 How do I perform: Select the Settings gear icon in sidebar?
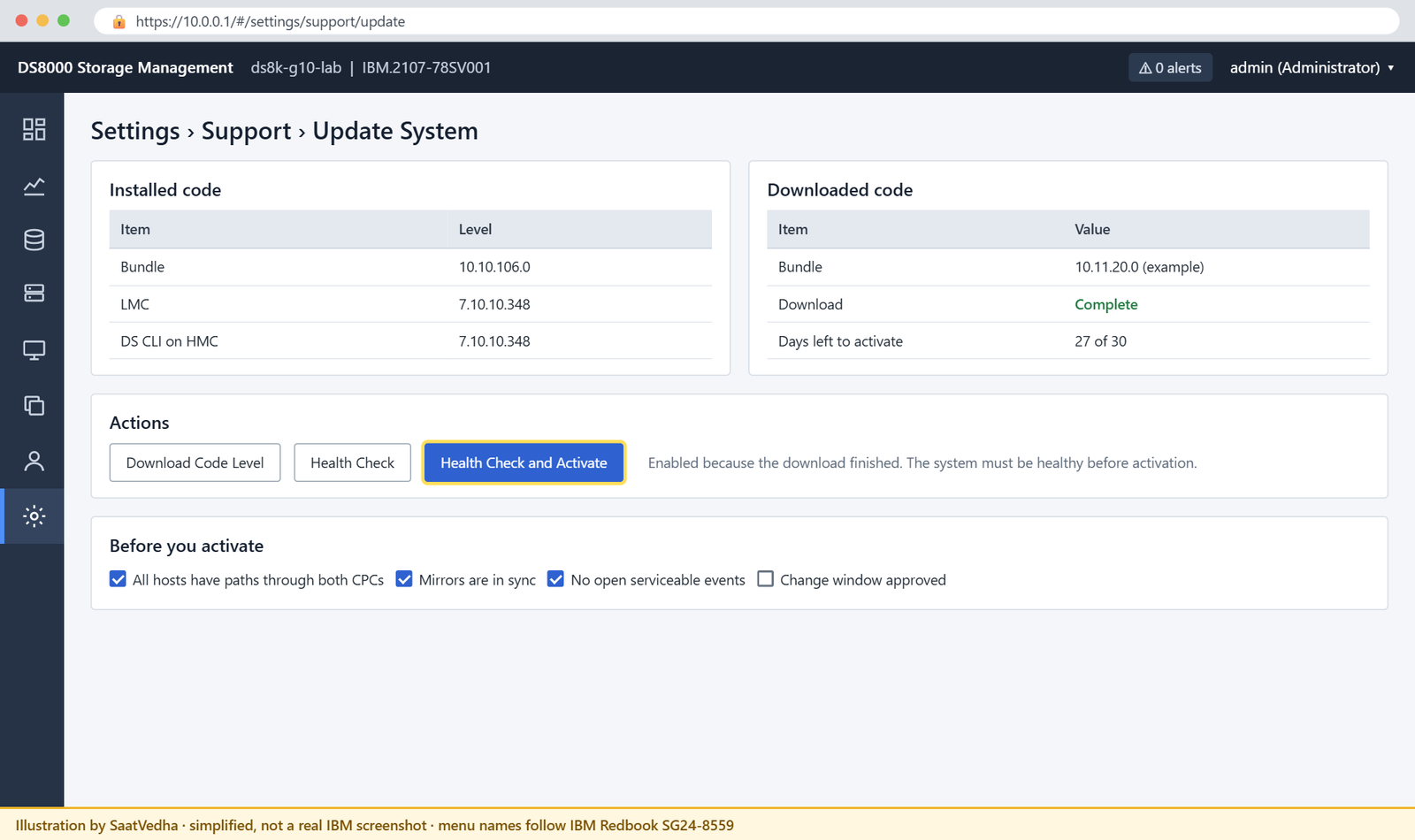click(x=34, y=516)
